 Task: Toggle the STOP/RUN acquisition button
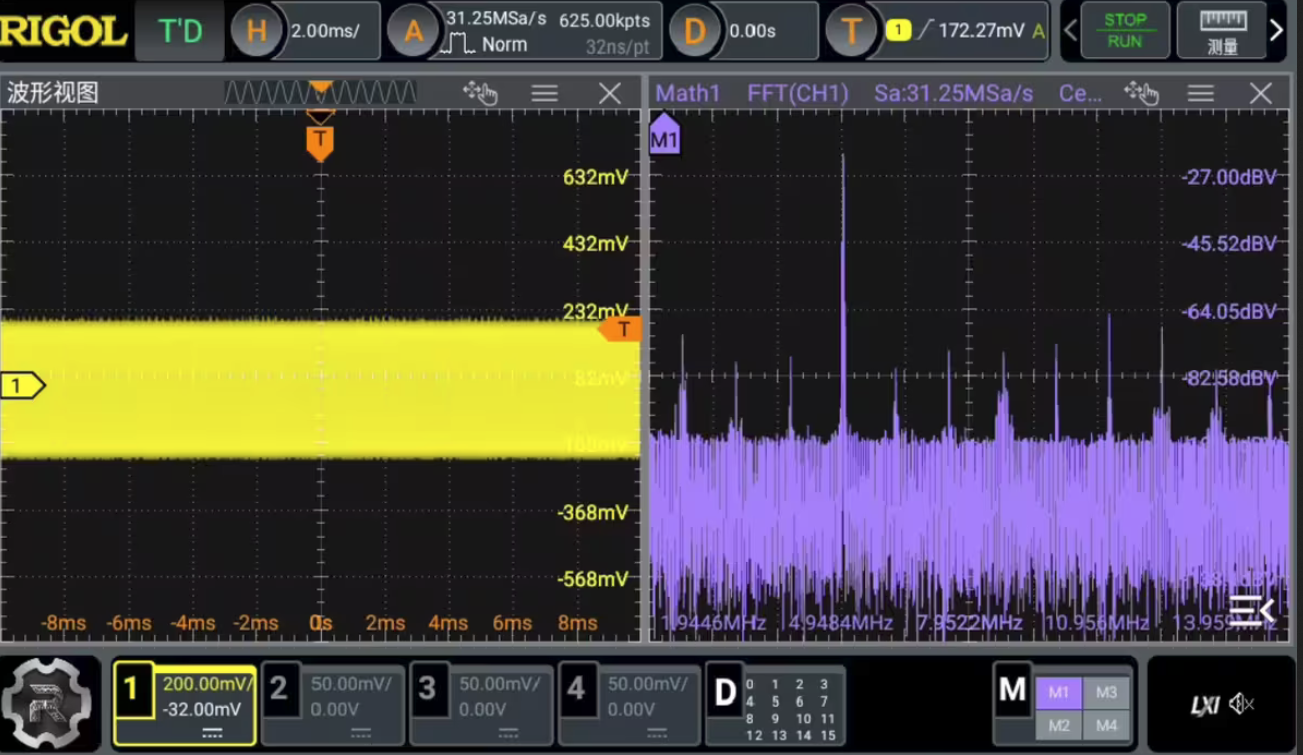point(1125,31)
